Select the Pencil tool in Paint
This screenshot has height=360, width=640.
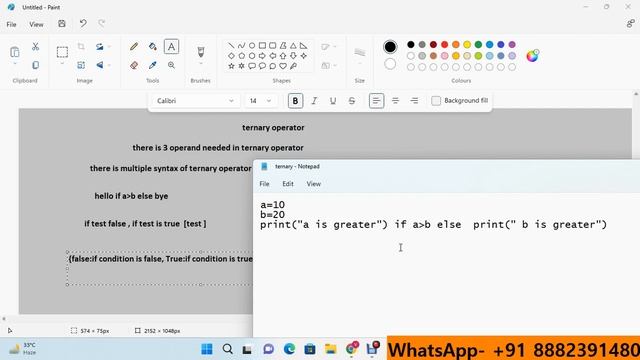pyautogui.click(x=134, y=47)
